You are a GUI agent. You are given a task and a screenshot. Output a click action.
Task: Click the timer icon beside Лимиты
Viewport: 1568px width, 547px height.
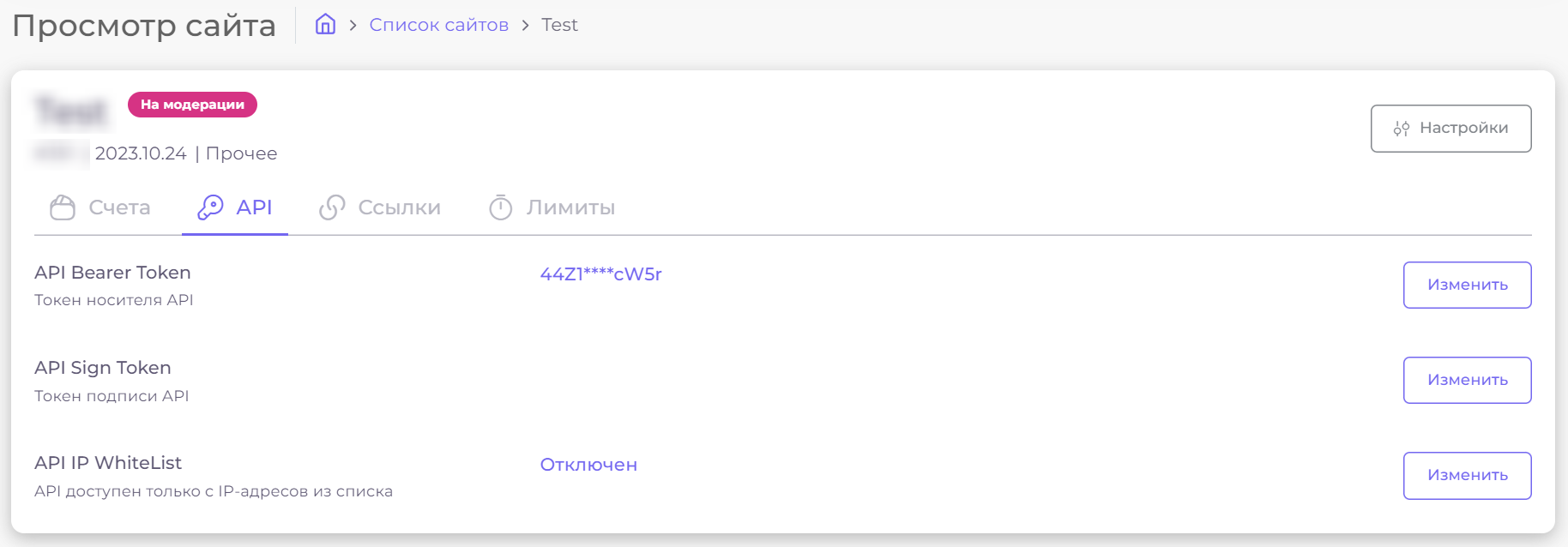501,207
